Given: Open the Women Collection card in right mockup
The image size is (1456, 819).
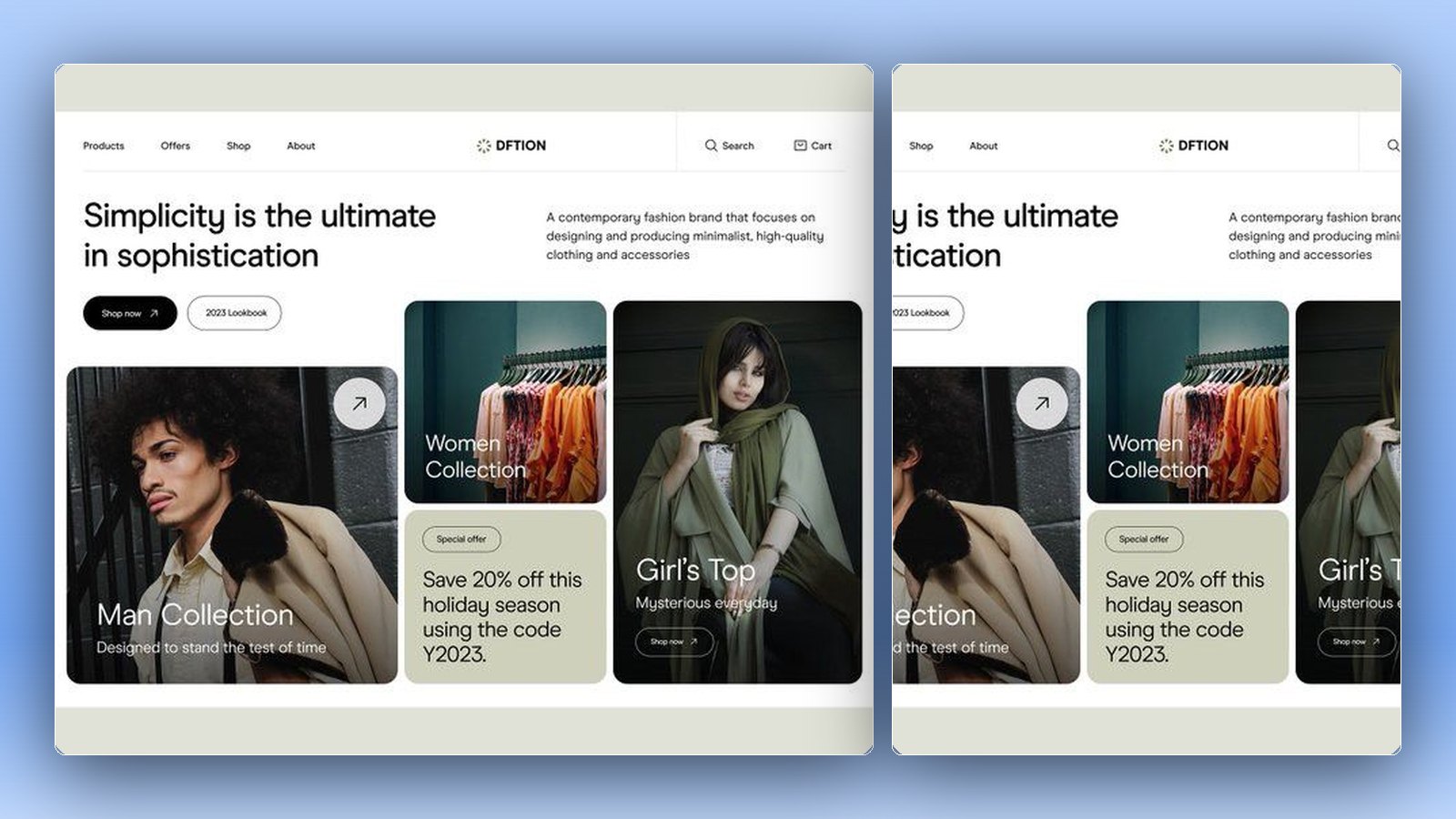Looking at the screenshot, I should (1188, 402).
